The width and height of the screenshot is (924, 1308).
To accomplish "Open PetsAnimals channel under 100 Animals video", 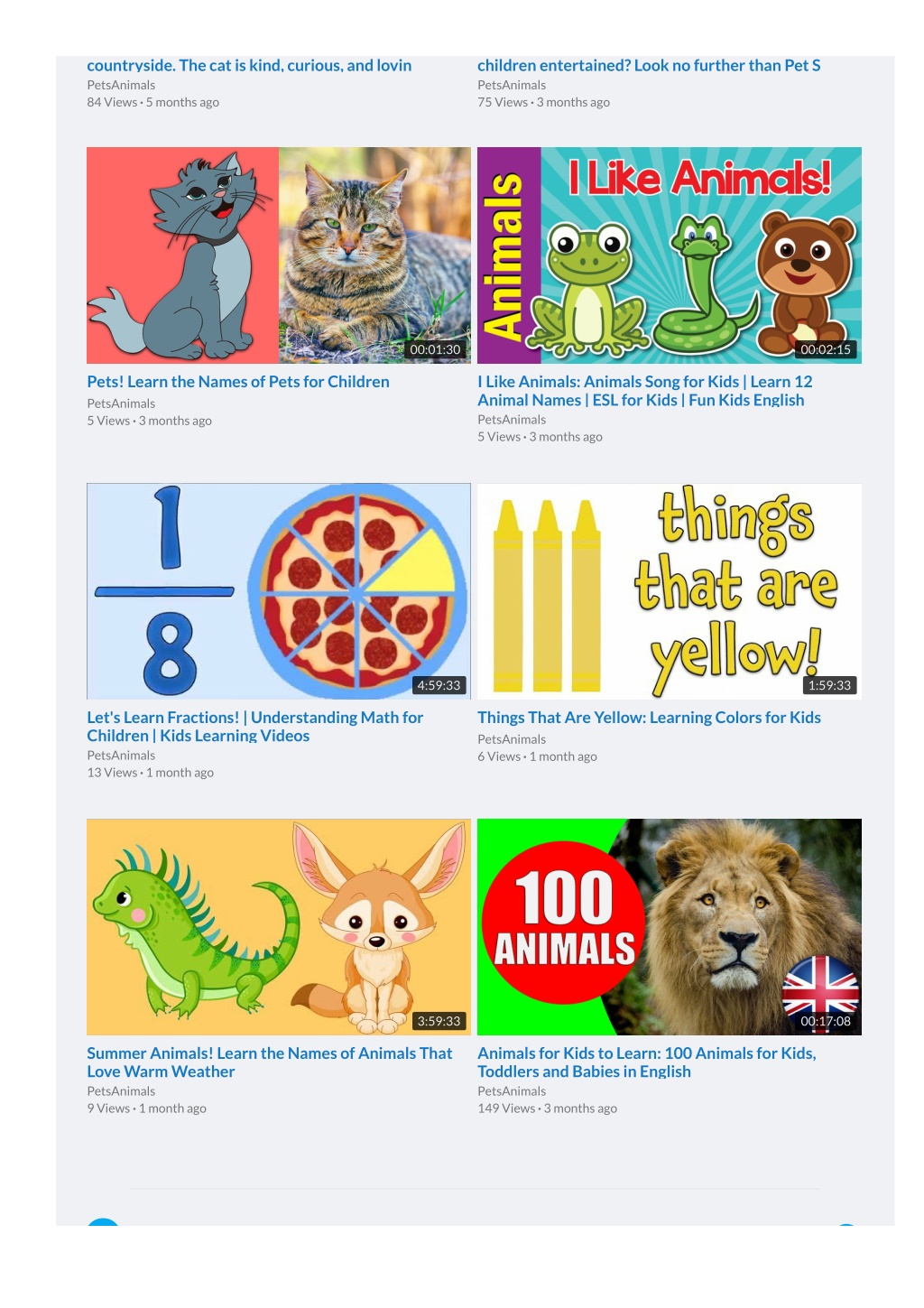I will pyautogui.click(x=512, y=1091).
